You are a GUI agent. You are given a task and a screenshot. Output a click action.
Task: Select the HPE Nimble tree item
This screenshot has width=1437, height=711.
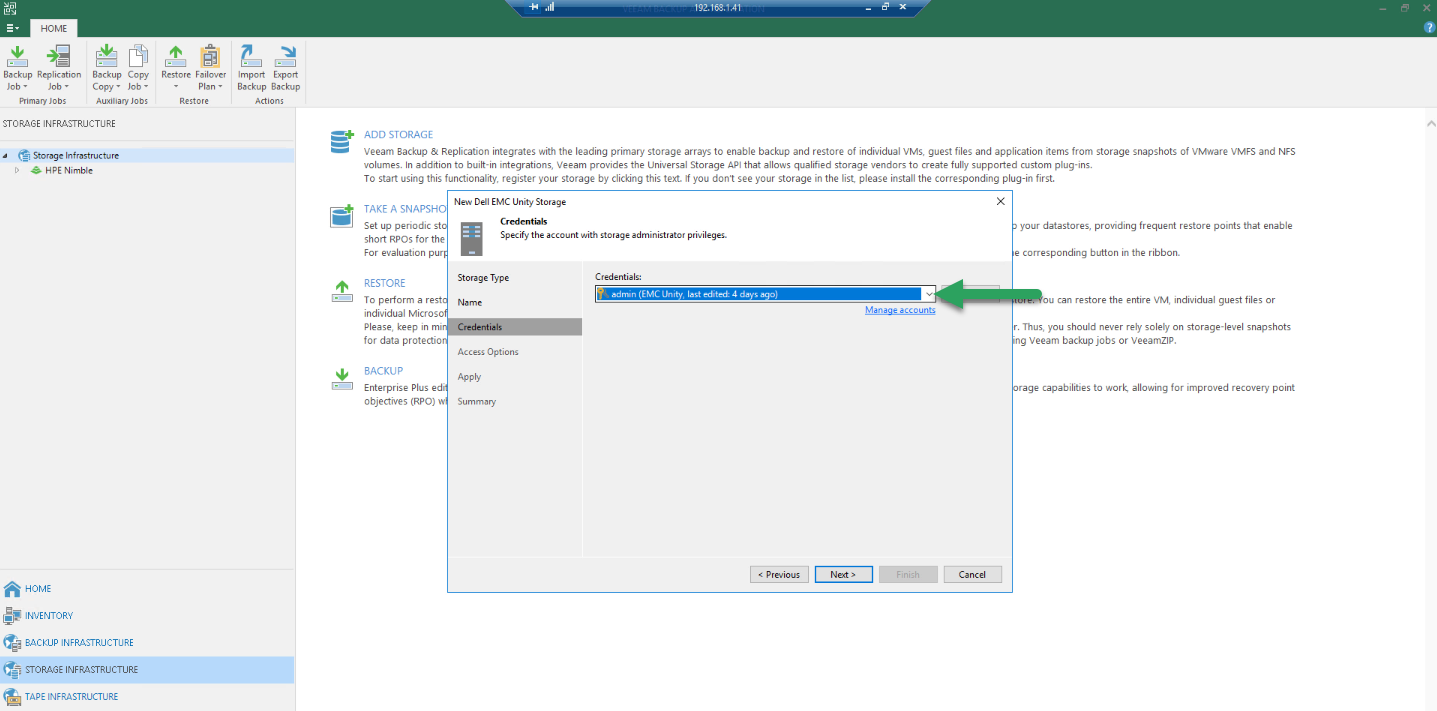click(69, 170)
